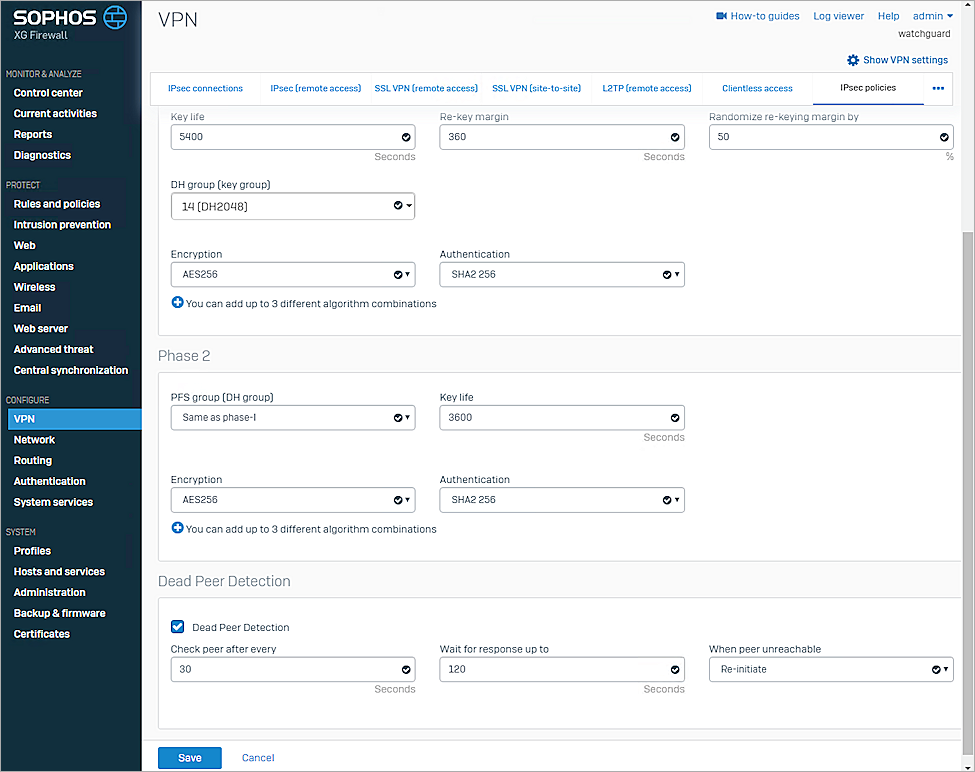Disable the Dead Peer Detection checkbox
This screenshot has width=975, height=772.
[x=177, y=626]
